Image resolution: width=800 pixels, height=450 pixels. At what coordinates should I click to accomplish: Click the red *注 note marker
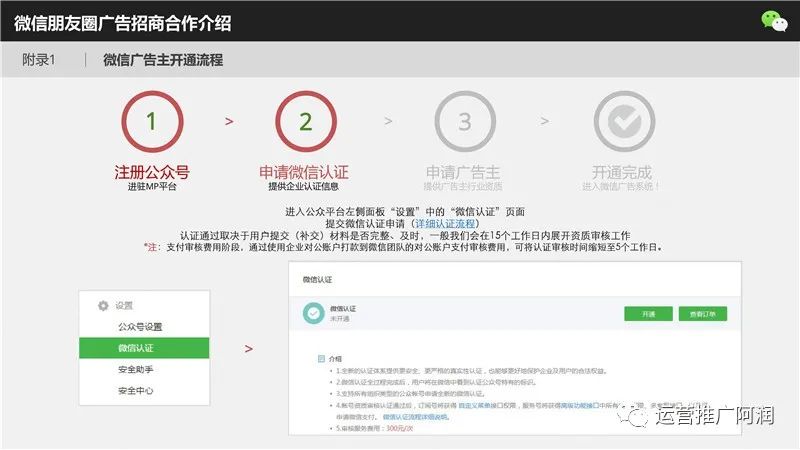(x=152, y=247)
